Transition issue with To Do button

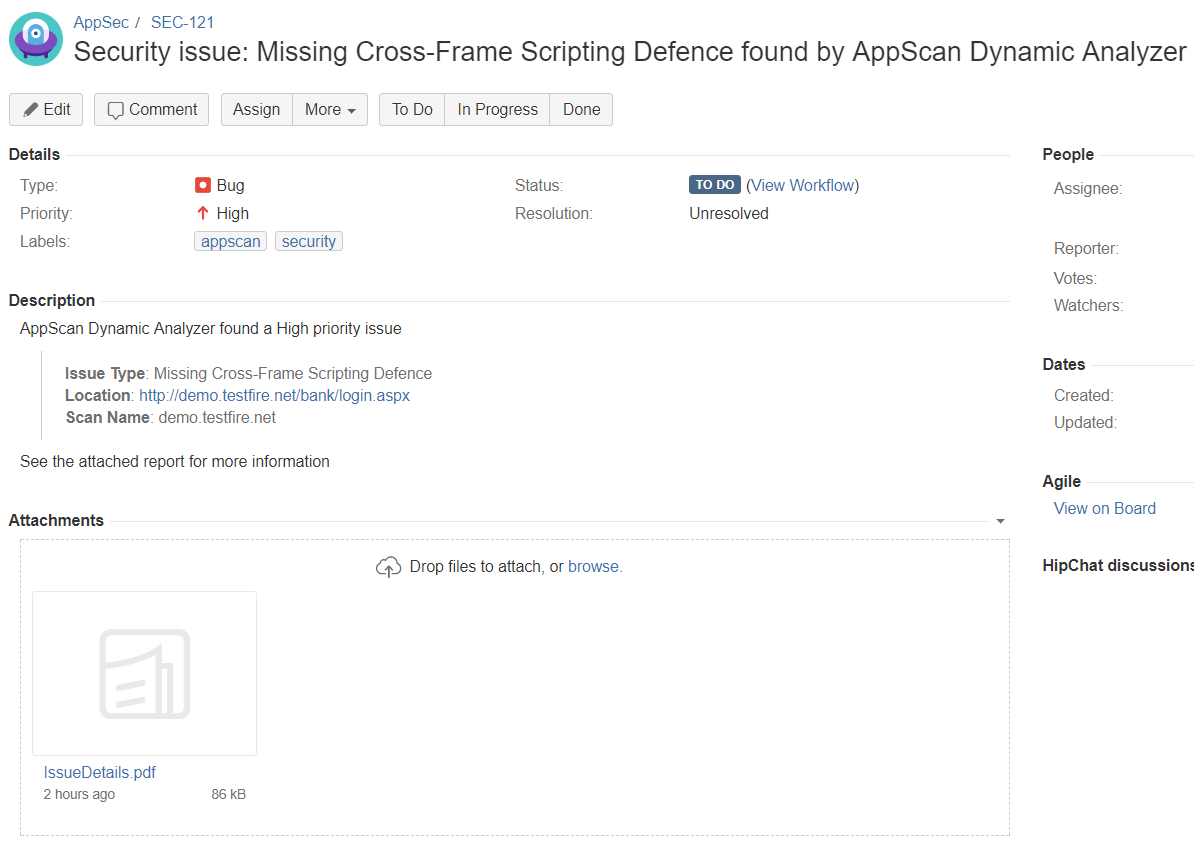[412, 110]
